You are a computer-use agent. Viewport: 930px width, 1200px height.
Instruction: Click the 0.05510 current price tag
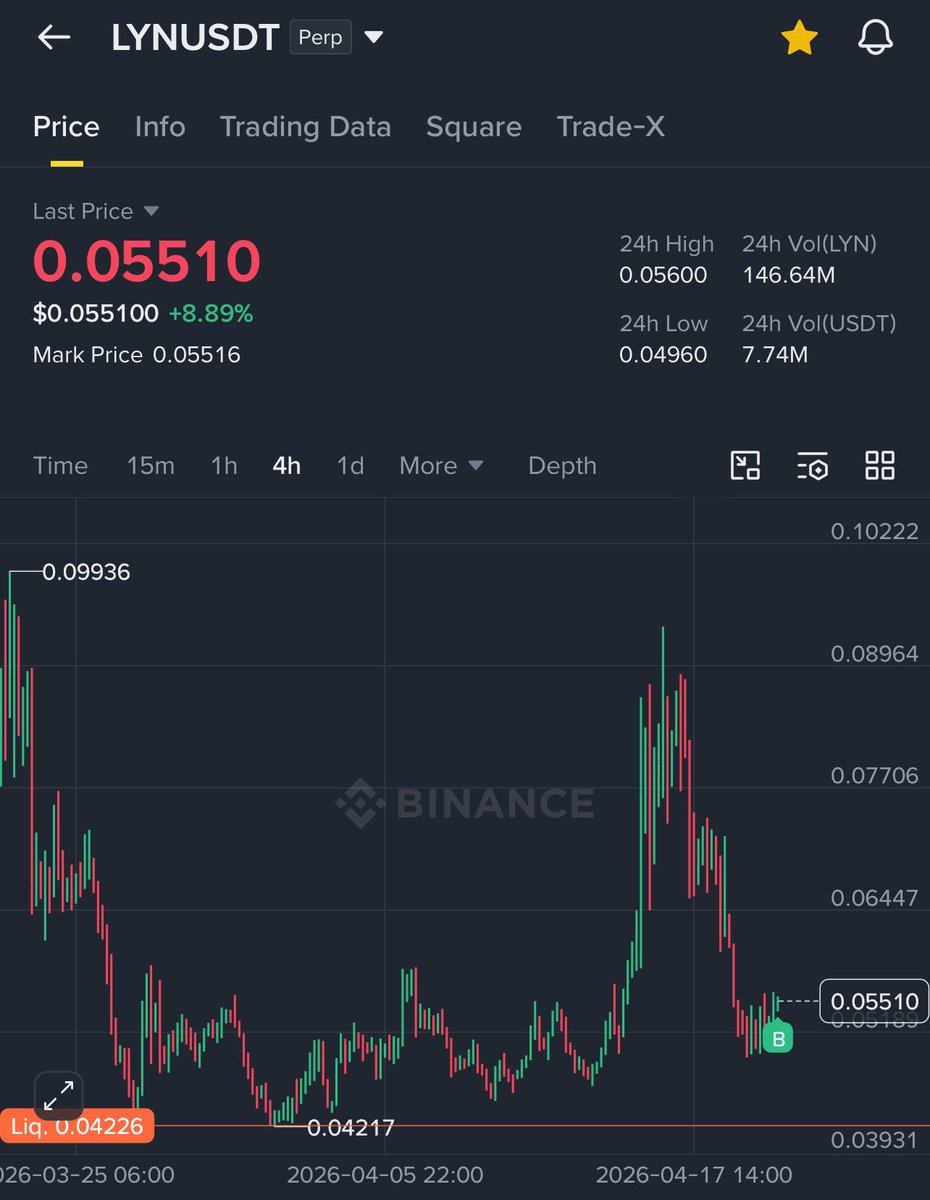874,1001
